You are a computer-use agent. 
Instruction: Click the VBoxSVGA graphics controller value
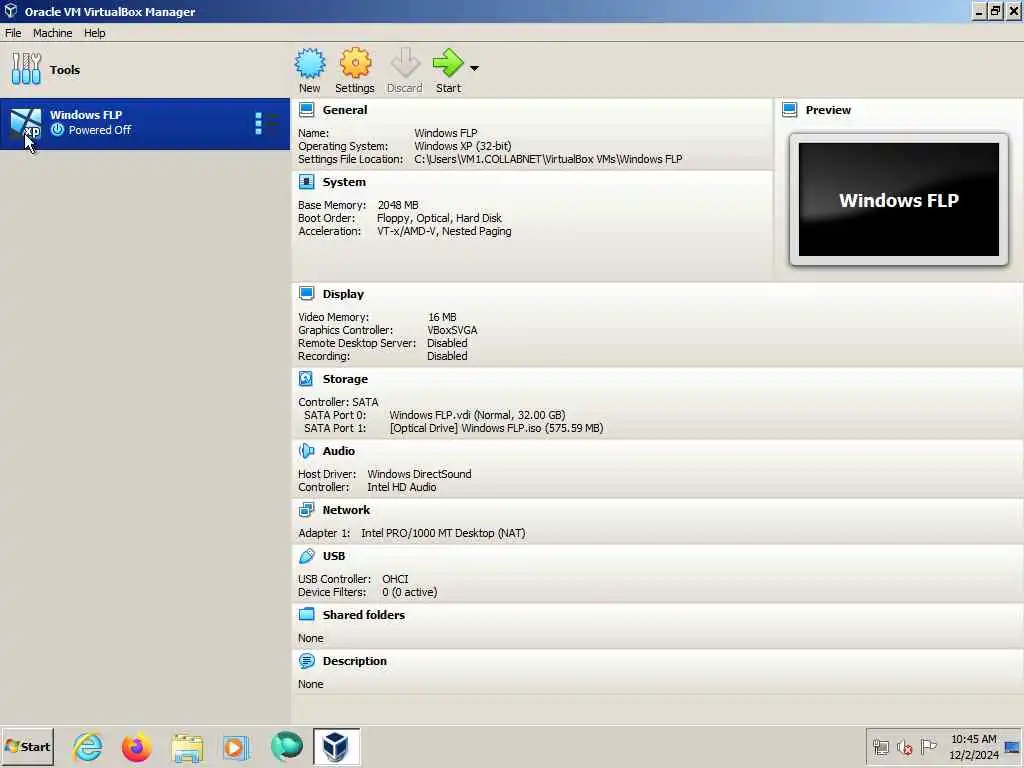pyautogui.click(x=453, y=330)
